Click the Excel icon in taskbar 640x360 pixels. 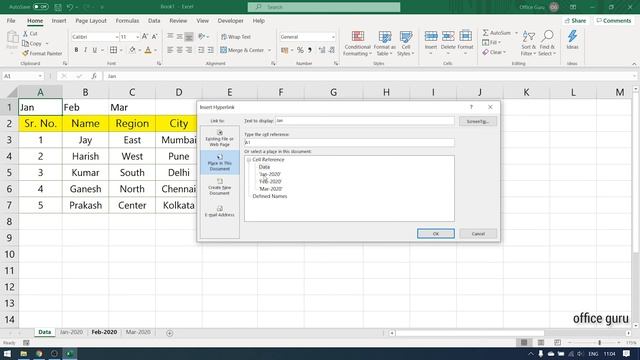click(69, 353)
